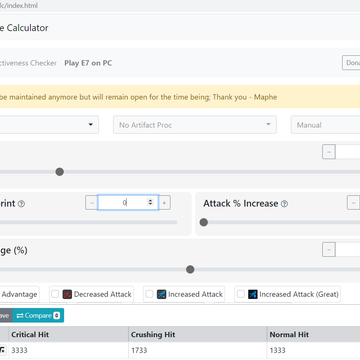
Task: Click the Decreased Attack debuff icon
Action: pos(67,294)
